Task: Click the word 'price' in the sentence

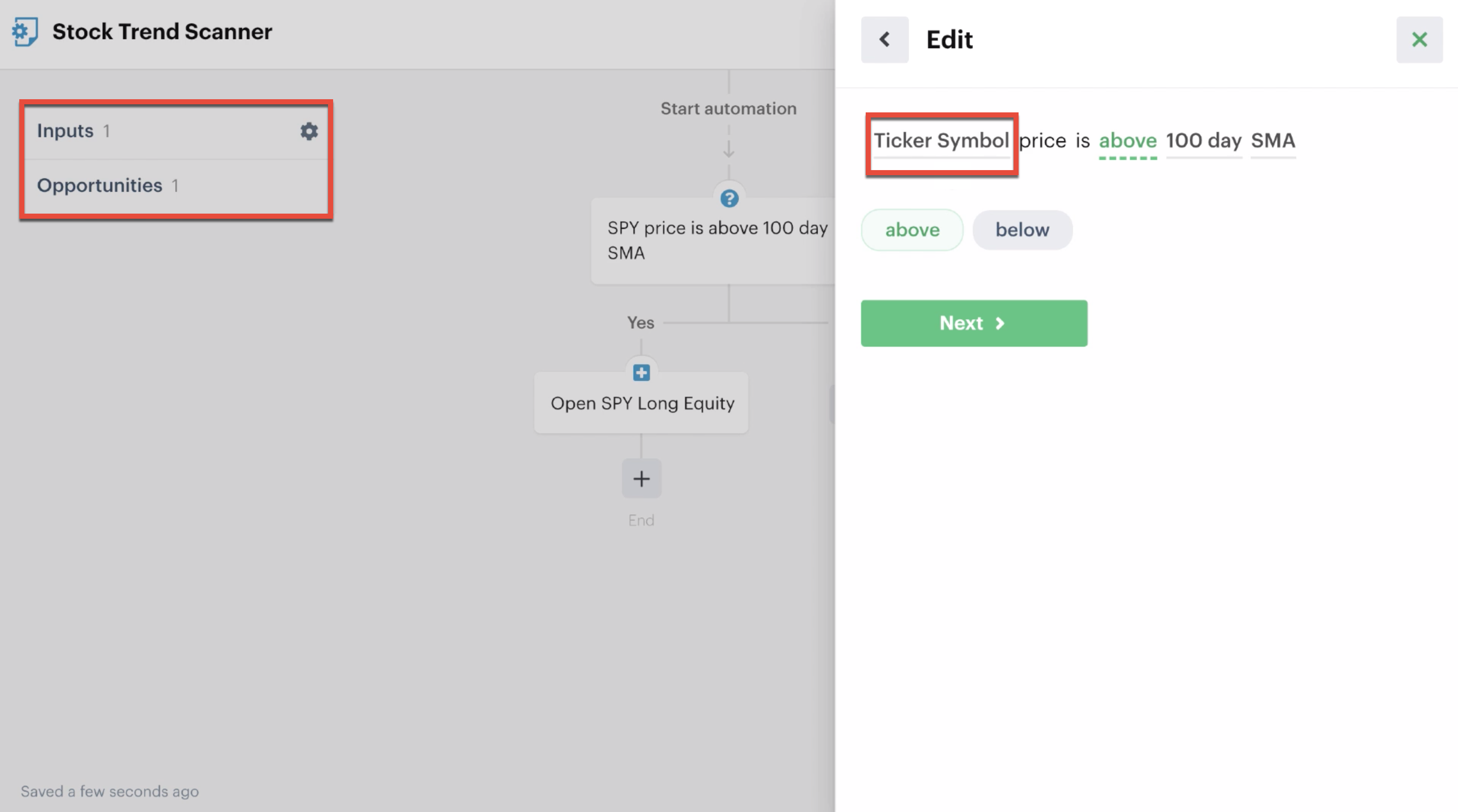Action: (x=1042, y=141)
